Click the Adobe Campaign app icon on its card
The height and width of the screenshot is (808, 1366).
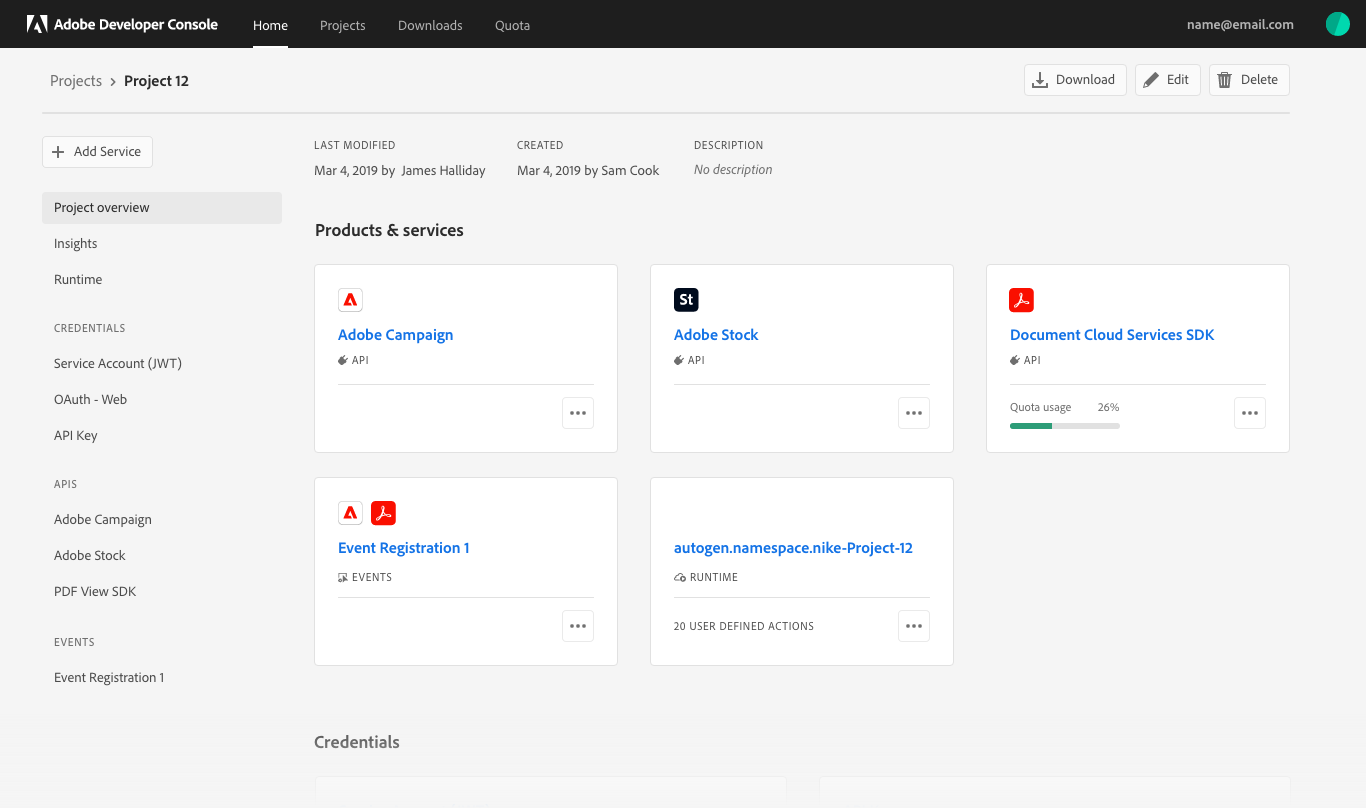click(x=350, y=299)
